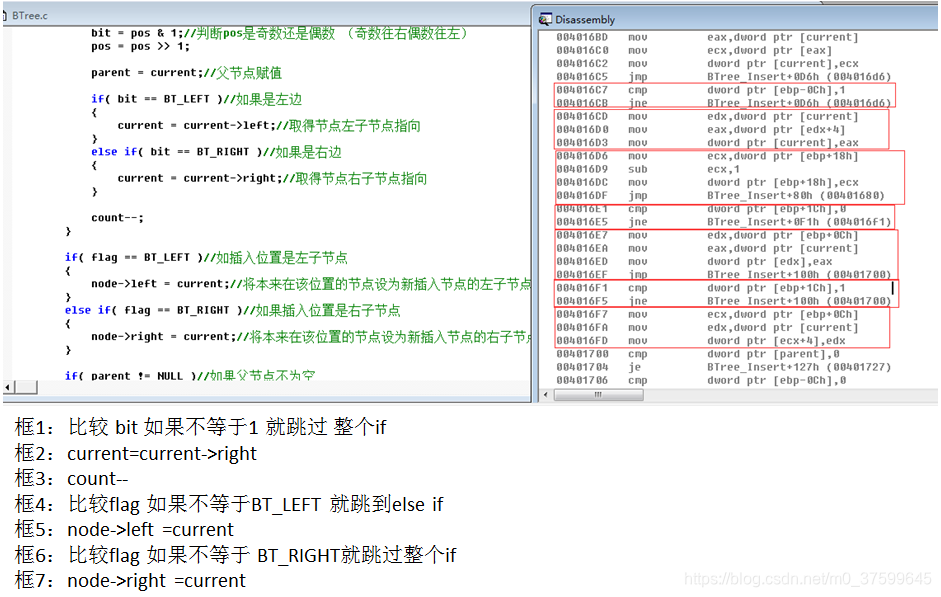Click the cmp instruction at 004016C7
The image size is (941, 597).
tap(700, 90)
